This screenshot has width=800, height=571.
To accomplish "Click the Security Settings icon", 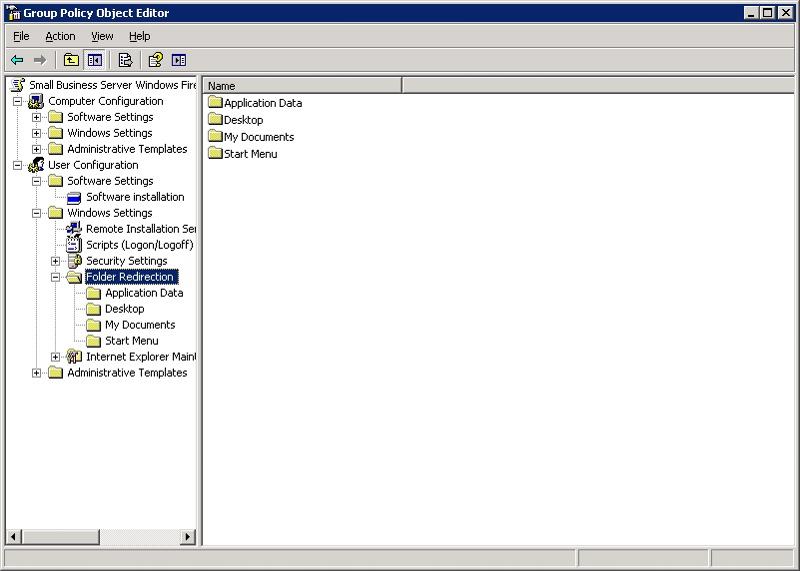I will (74, 261).
